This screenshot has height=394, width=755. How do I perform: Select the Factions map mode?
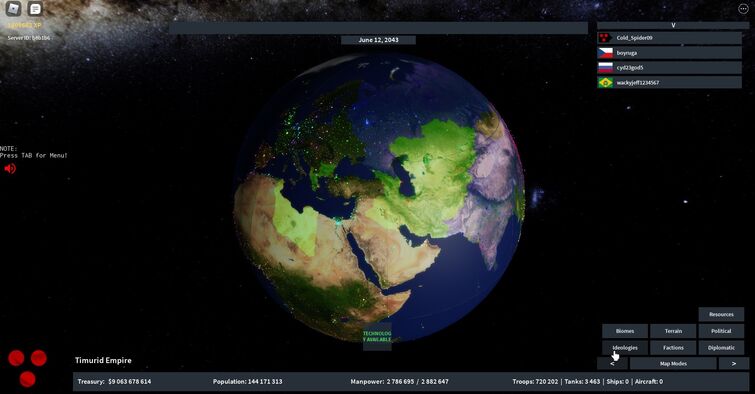click(673, 347)
